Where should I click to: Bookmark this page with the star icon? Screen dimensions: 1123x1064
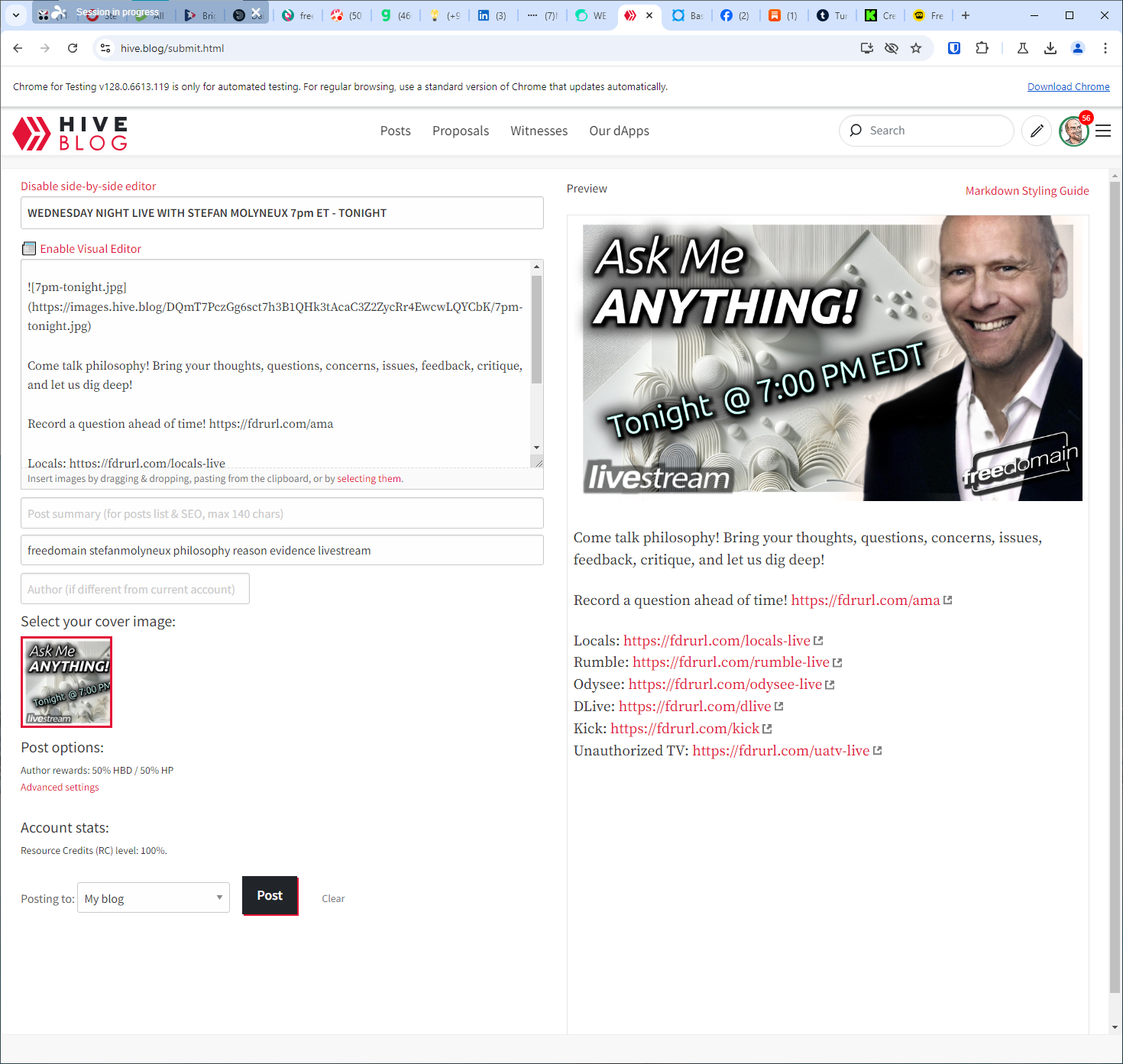916,48
